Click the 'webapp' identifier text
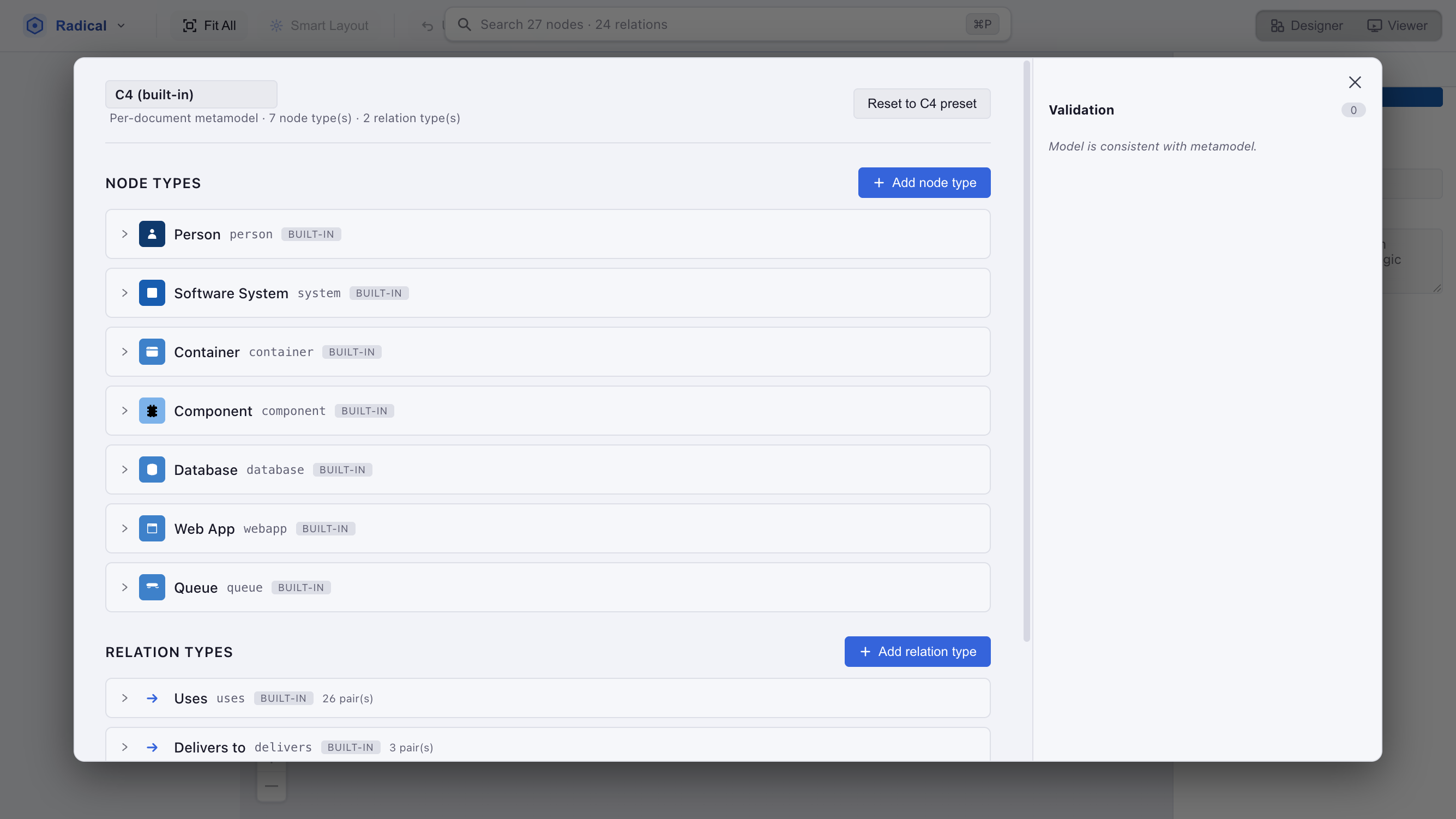 click(265, 528)
